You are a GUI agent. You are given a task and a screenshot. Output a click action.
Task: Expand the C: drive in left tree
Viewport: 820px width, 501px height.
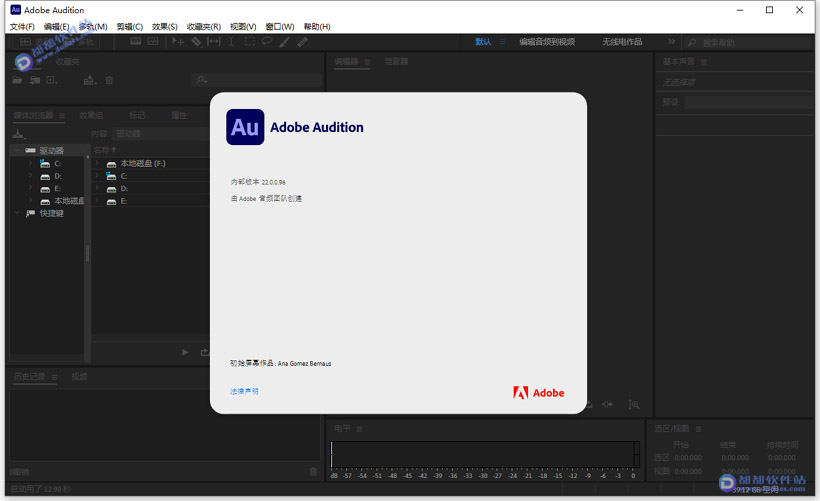(30, 163)
